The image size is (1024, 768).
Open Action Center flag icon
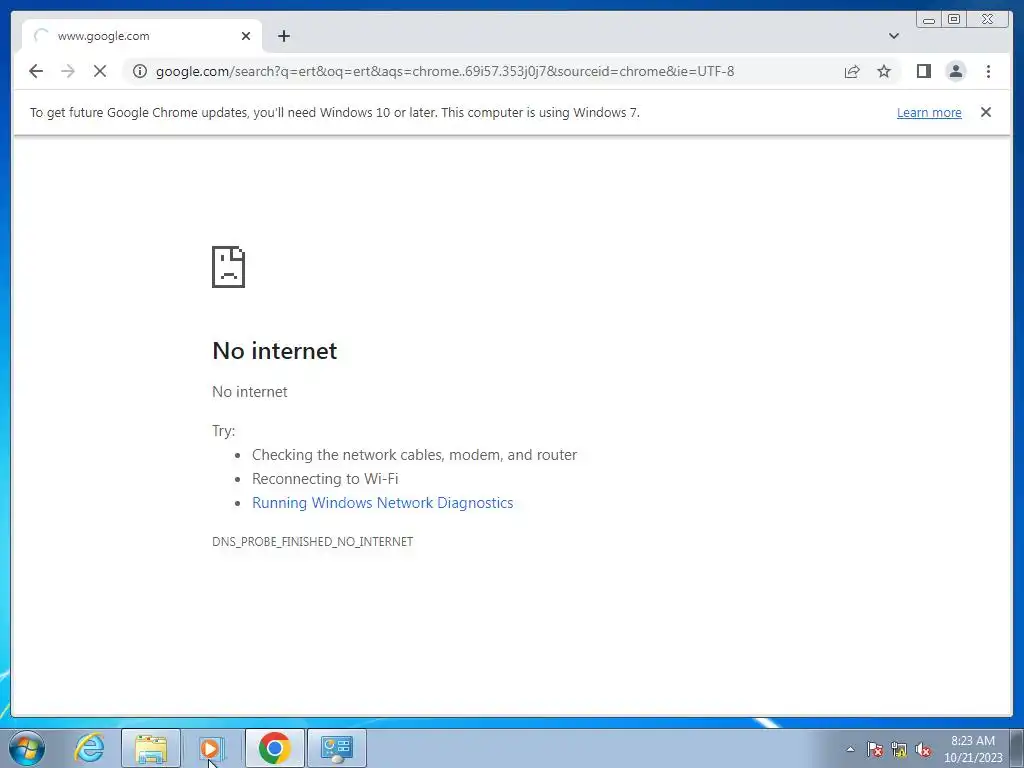(874, 749)
